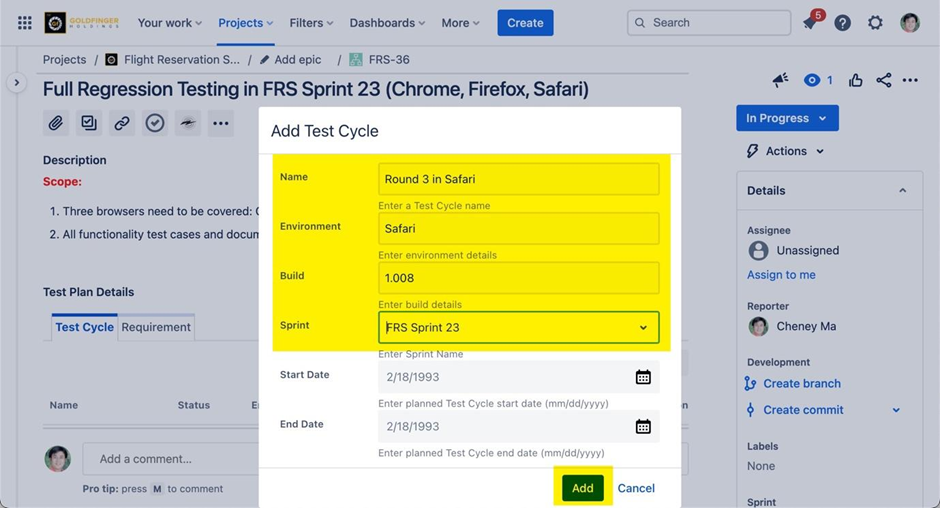Open the Start Date calendar picker
This screenshot has height=508, width=940.
click(643, 377)
